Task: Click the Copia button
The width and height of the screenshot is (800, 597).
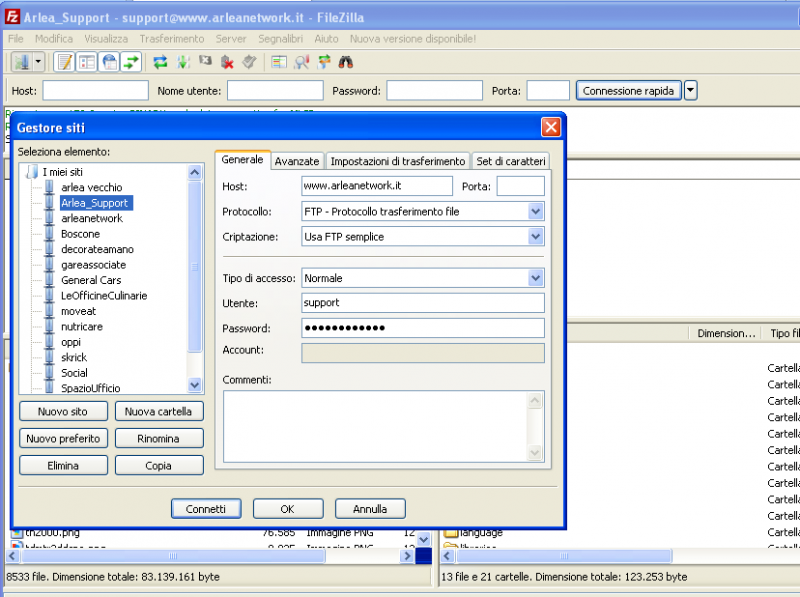Action: (x=159, y=465)
